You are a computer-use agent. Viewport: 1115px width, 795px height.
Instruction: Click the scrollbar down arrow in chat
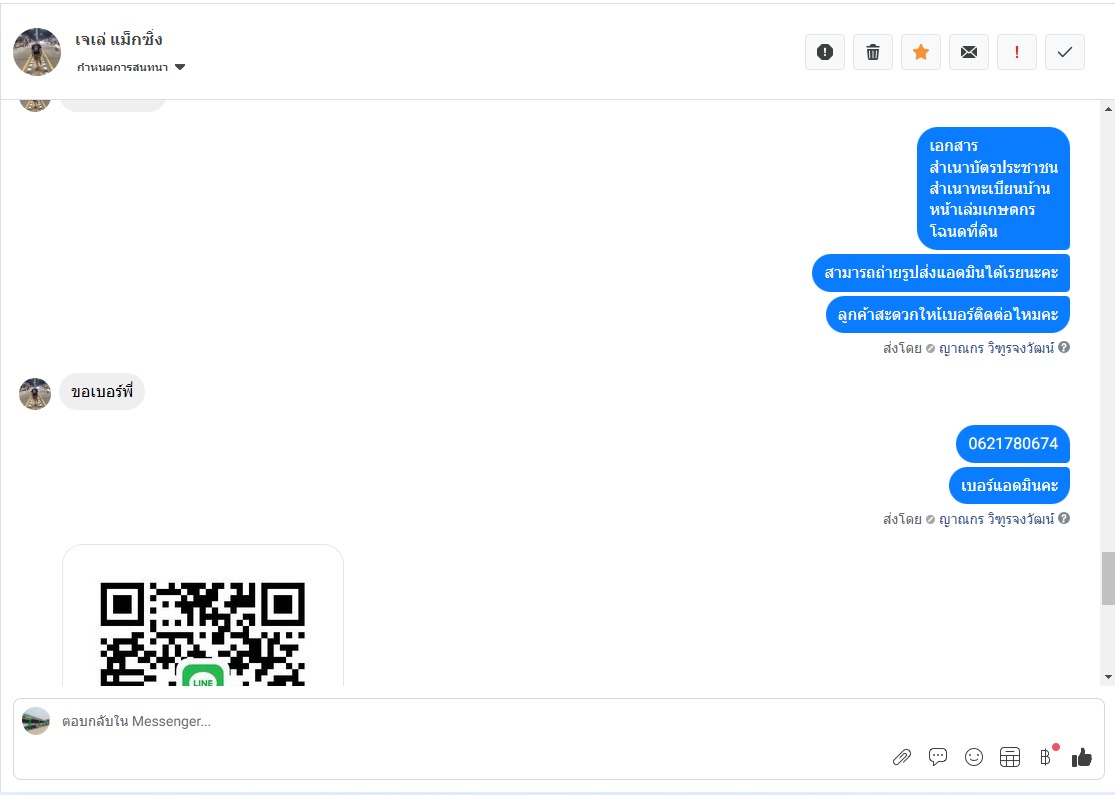(1108, 677)
